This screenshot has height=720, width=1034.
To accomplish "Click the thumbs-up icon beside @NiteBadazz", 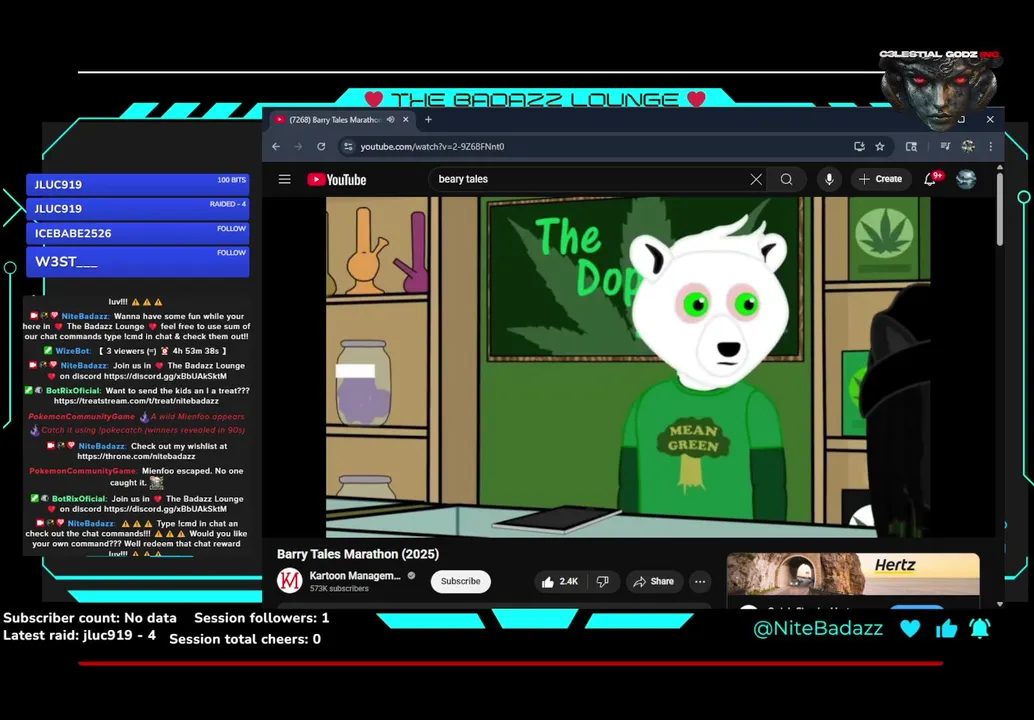I will (x=946, y=628).
